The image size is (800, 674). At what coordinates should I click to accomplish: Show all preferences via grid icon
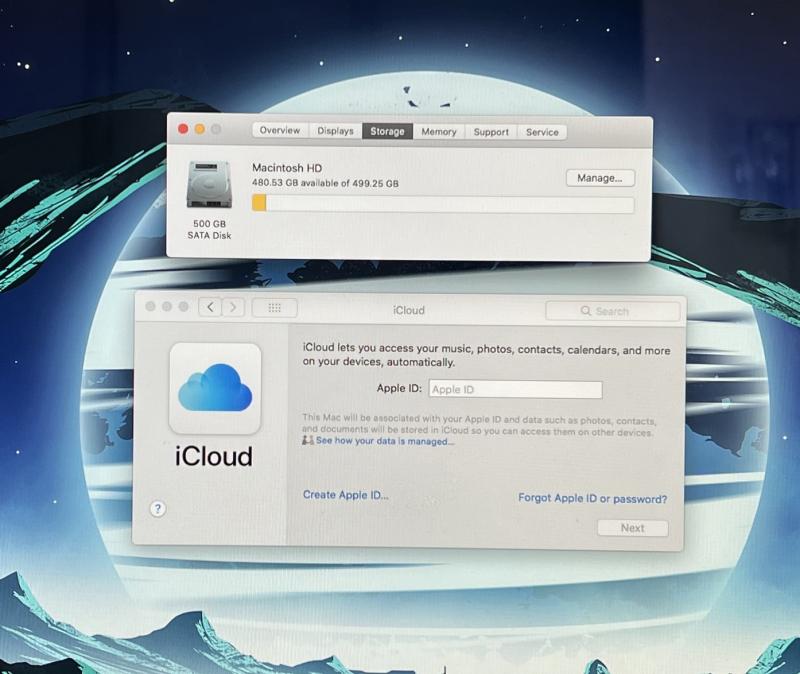click(x=274, y=308)
